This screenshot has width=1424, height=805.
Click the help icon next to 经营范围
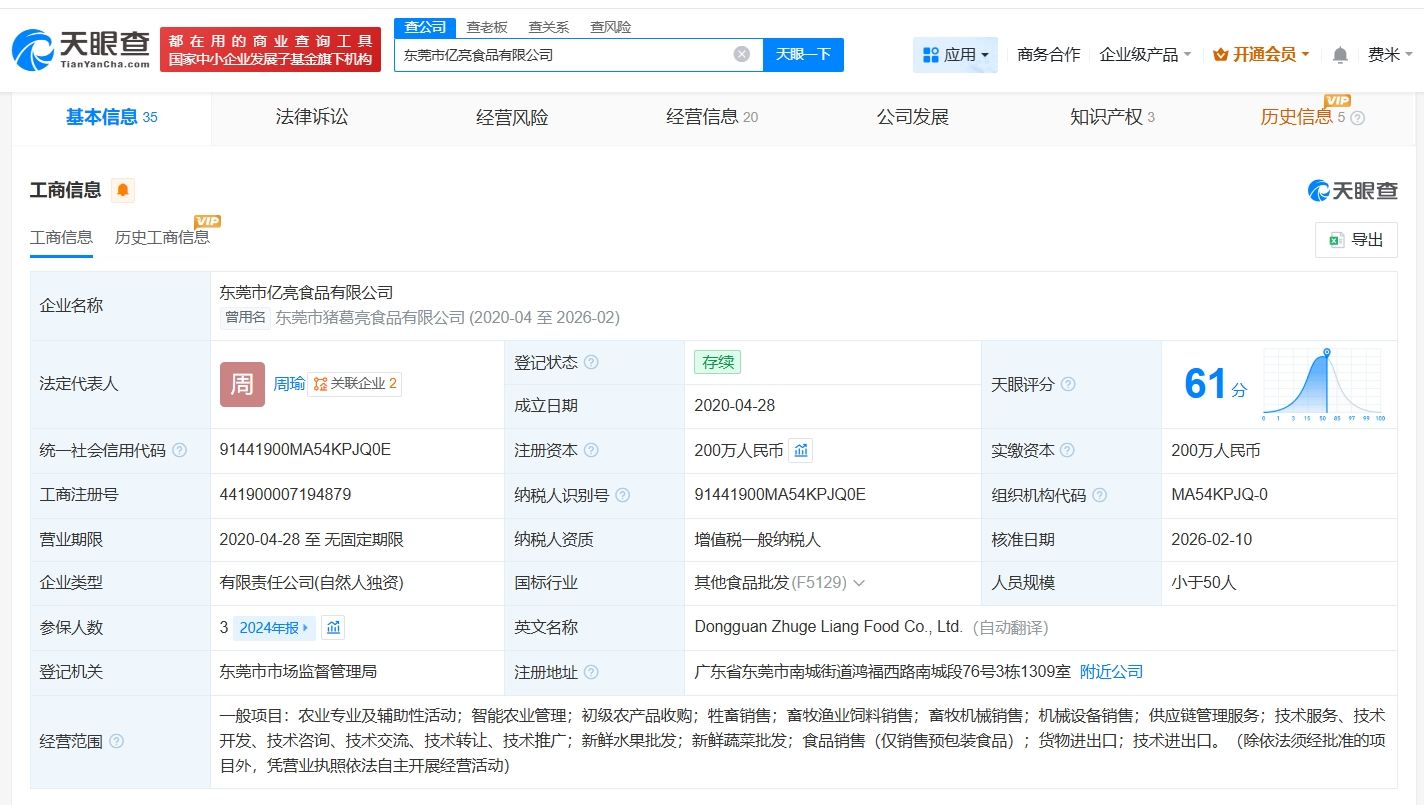(x=116, y=742)
